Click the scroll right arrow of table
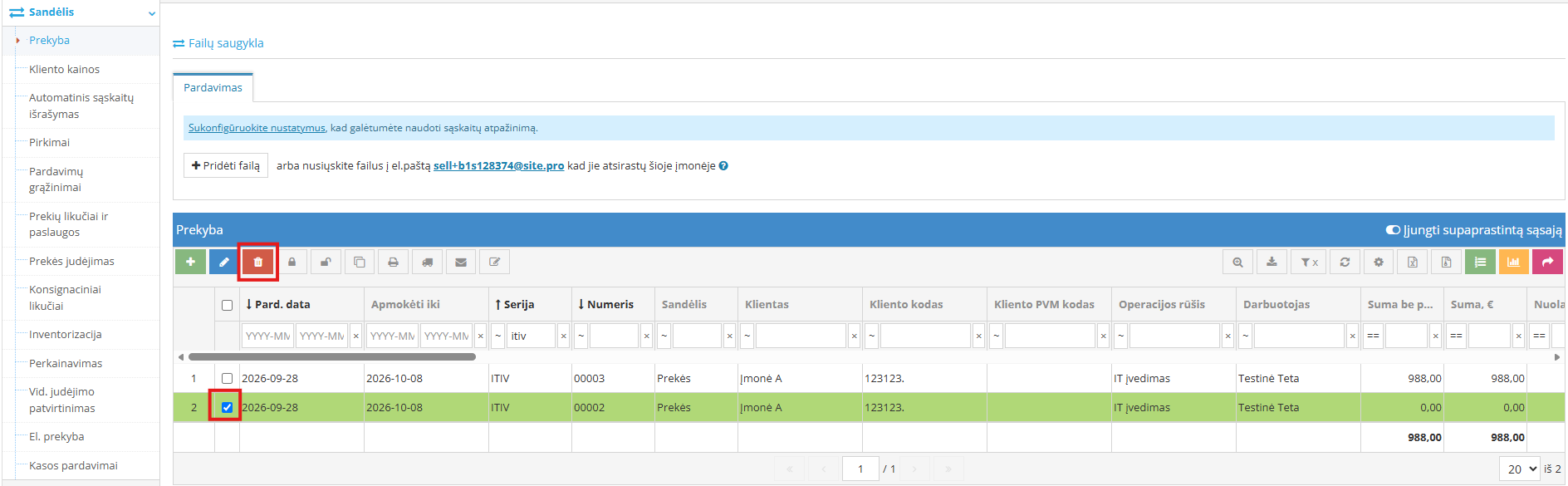Screen dimensions: 1568x486 1557,357
